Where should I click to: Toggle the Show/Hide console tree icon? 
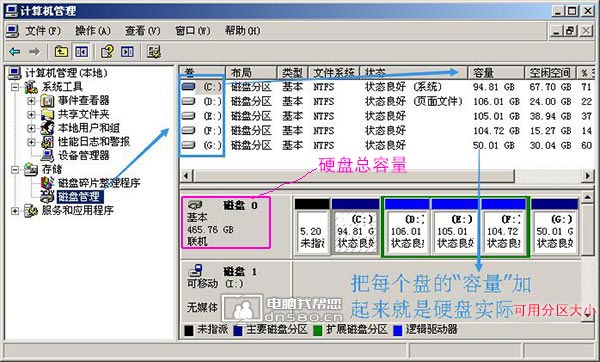(x=81, y=51)
